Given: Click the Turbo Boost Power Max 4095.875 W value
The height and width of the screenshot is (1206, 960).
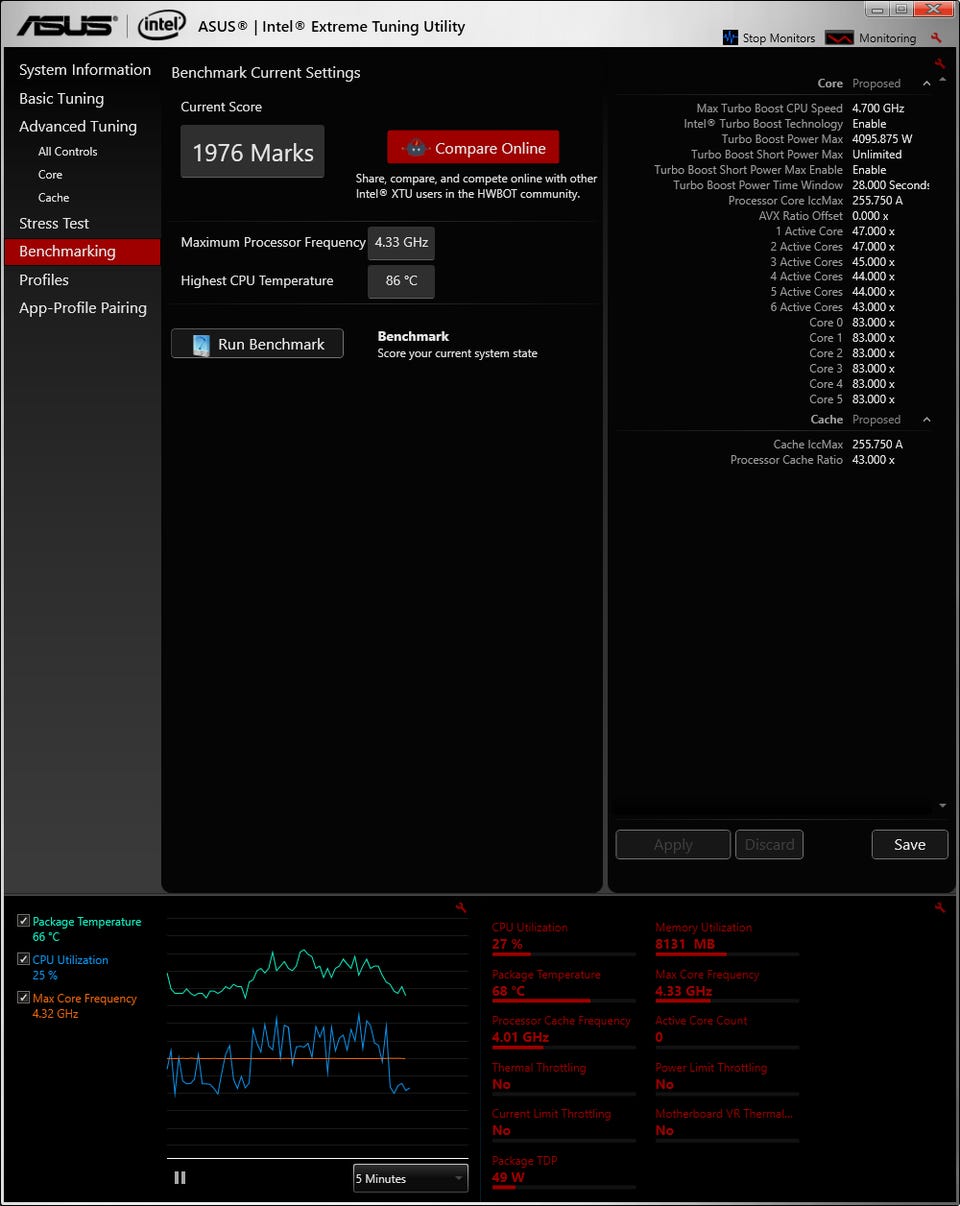Looking at the screenshot, I should (882, 139).
